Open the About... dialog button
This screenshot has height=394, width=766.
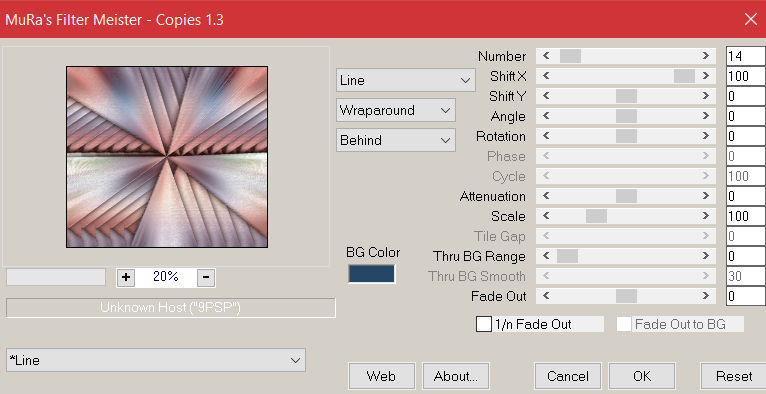coord(455,376)
